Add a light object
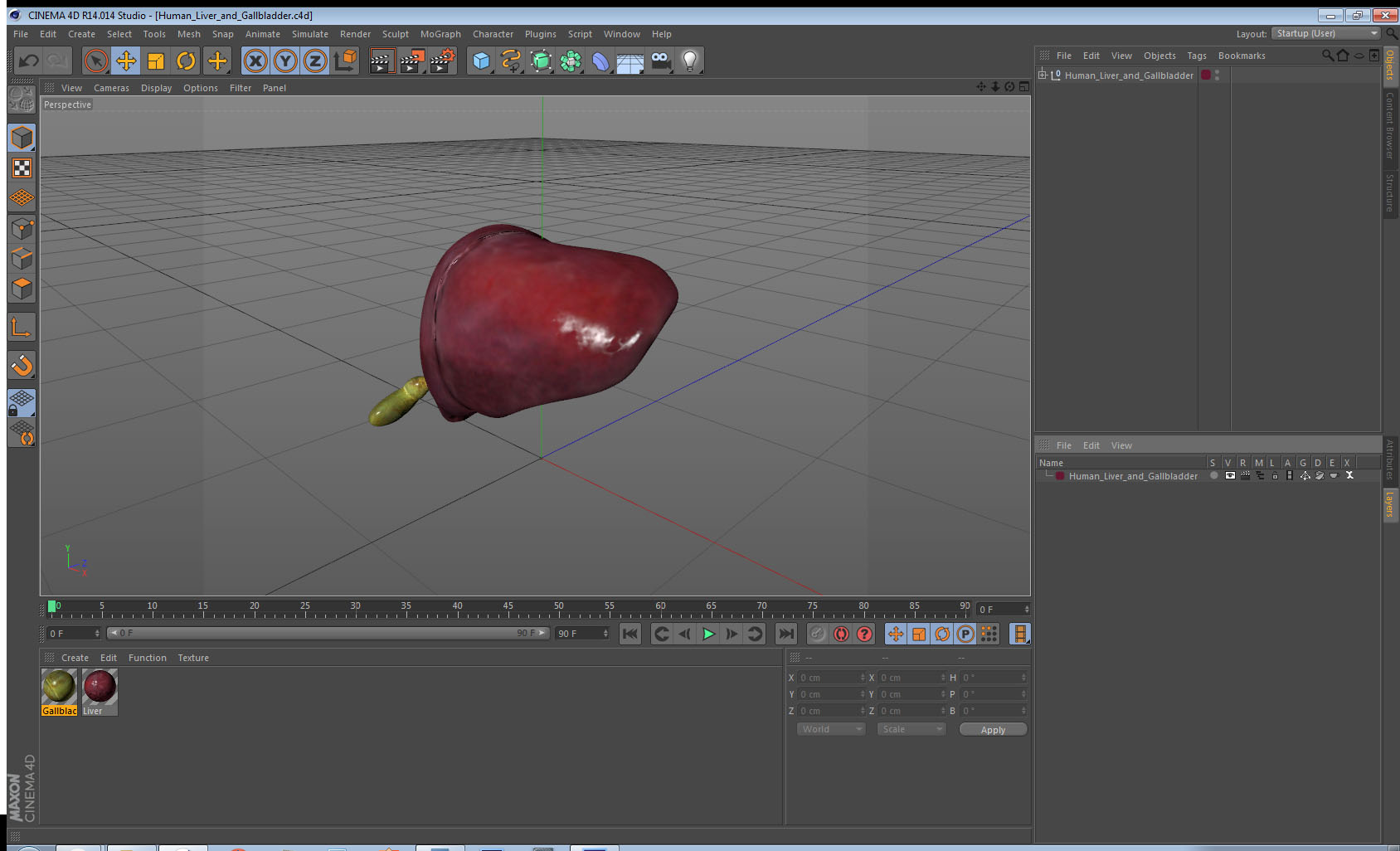 click(690, 61)
